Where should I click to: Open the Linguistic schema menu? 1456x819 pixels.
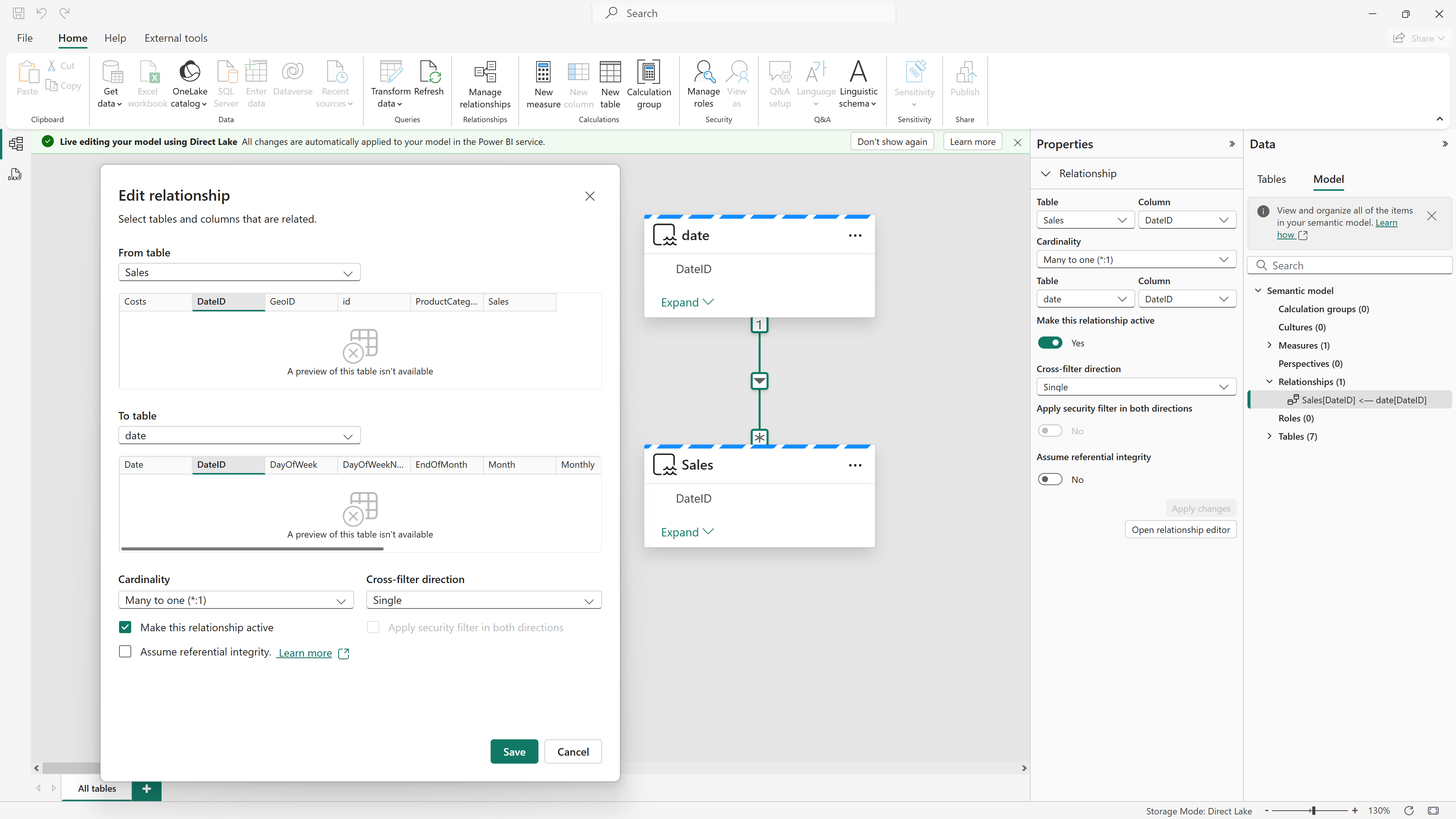click(x=858, y=84)
